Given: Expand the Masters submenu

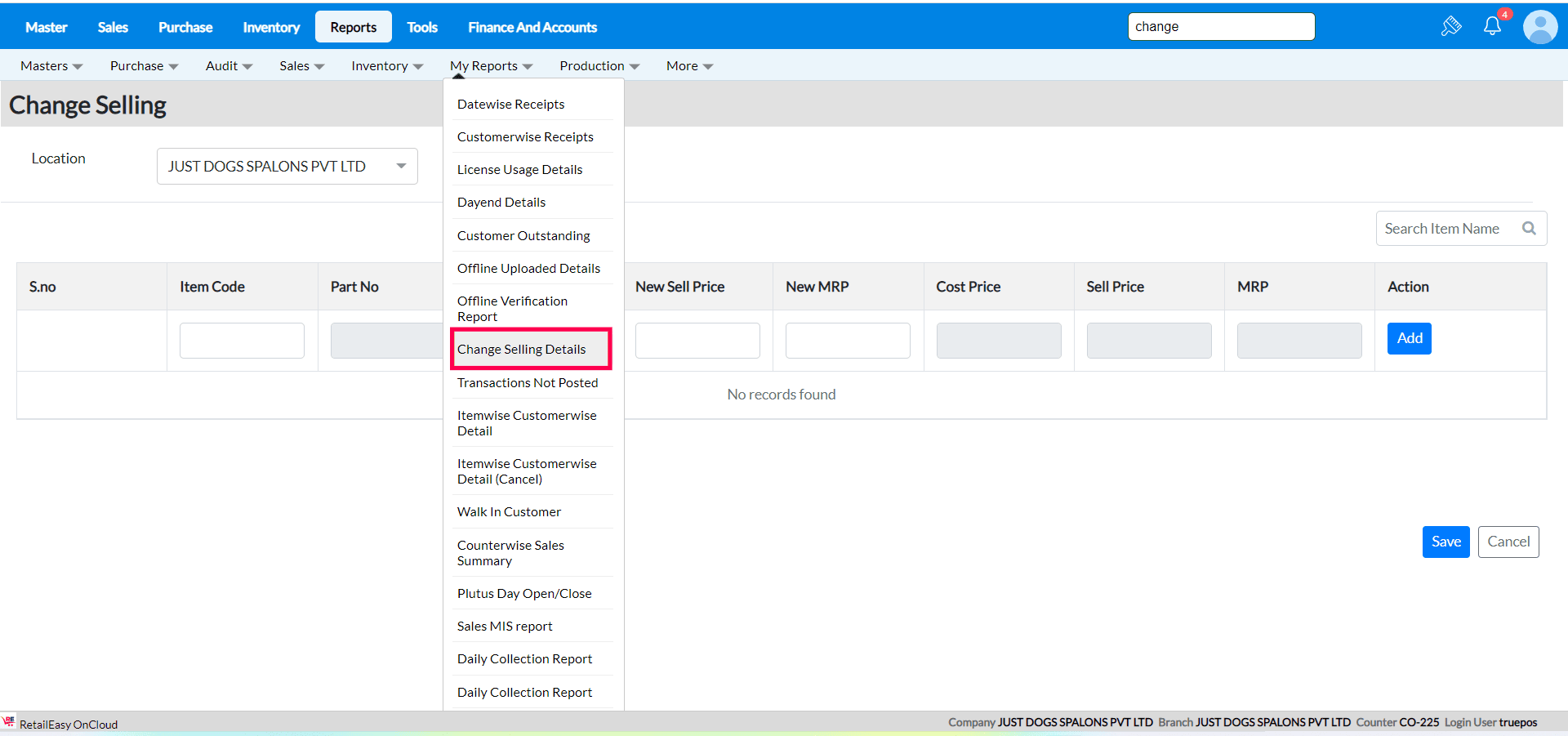Looking at the screenshot, I should point(51,66).
